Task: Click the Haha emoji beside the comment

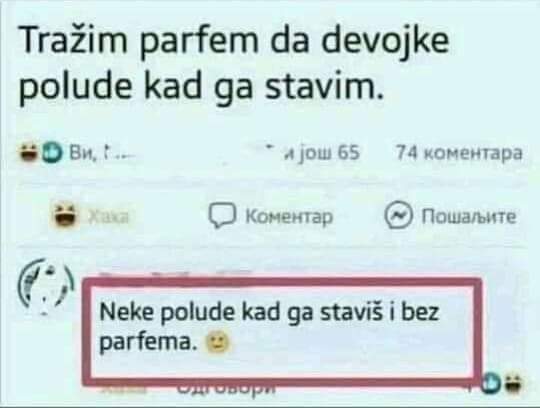Action: coord(514,383)
